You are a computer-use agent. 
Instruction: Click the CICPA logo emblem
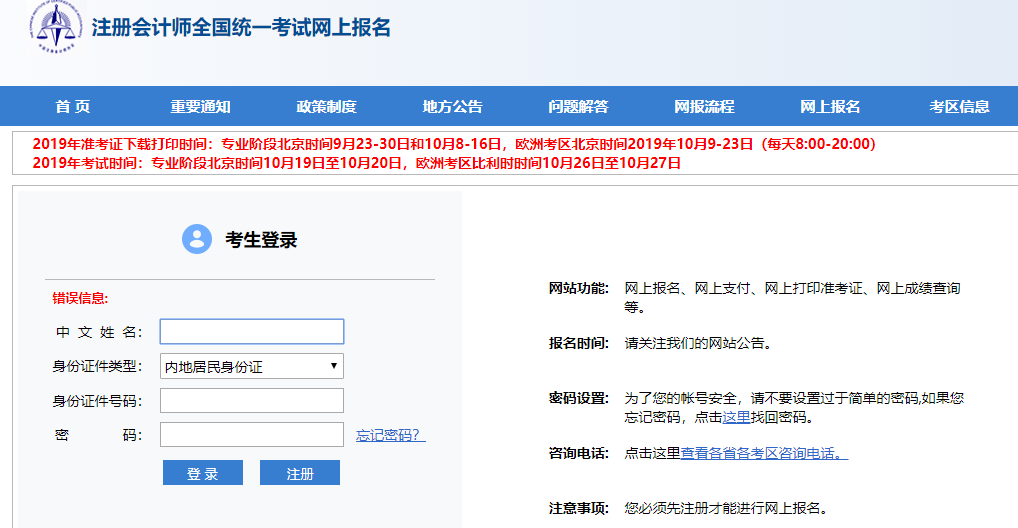click(x=57, y=26)
